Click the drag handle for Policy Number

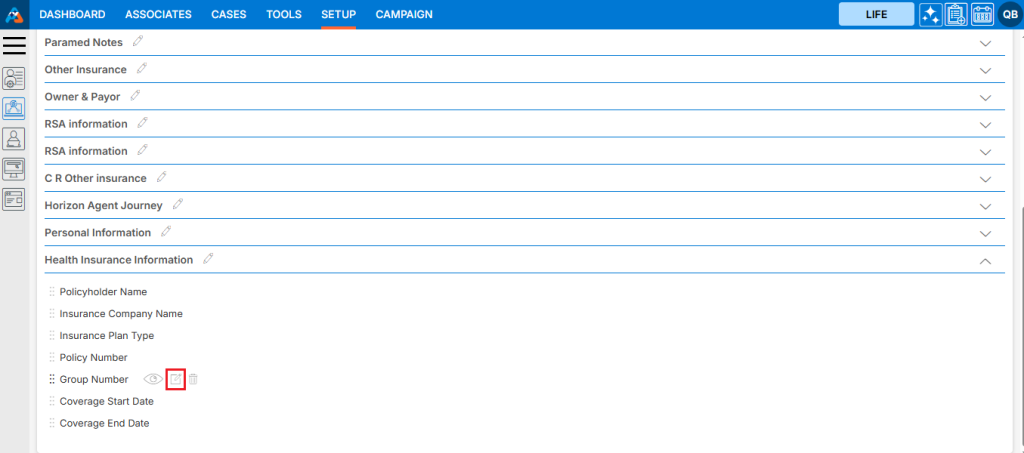(x=52, y=357)
